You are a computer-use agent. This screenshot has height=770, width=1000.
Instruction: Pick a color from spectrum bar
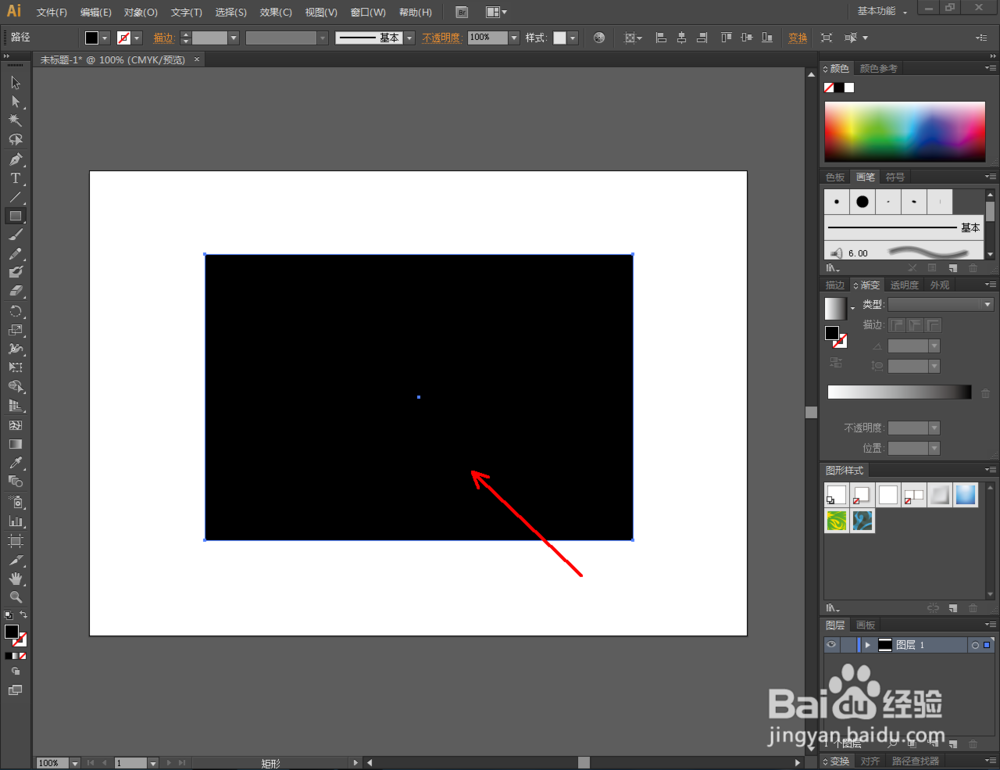pos(904,131)
